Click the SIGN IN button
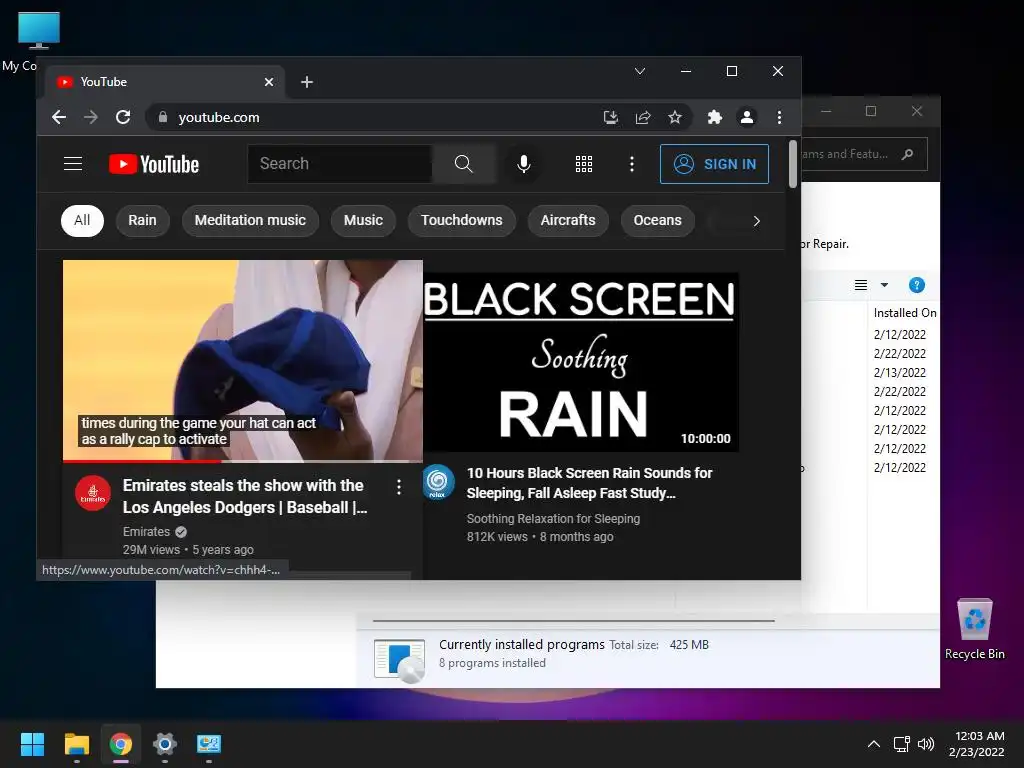 pos(714,164)
